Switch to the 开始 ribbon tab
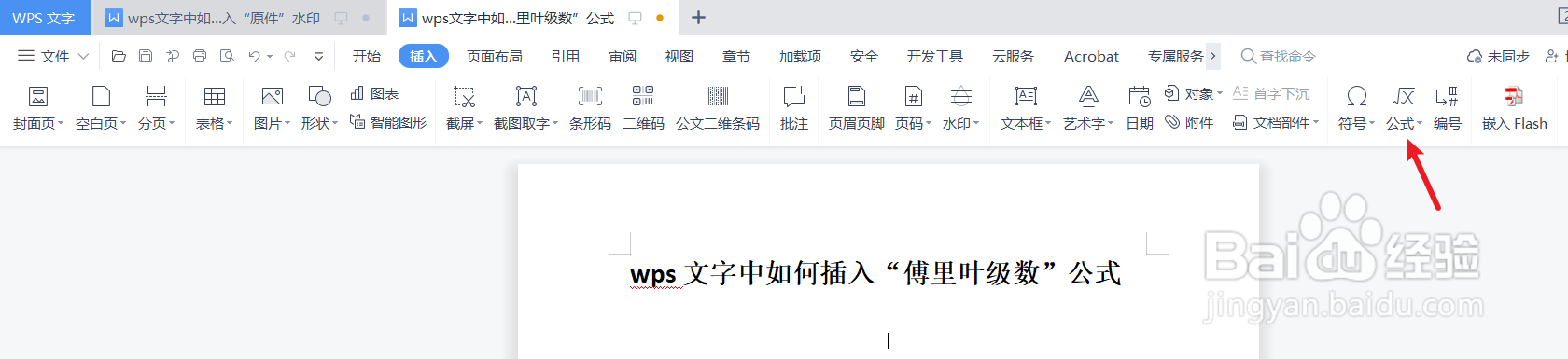Image resolution: width=1568 pixels, height=359 pixels. coord(367,56)
